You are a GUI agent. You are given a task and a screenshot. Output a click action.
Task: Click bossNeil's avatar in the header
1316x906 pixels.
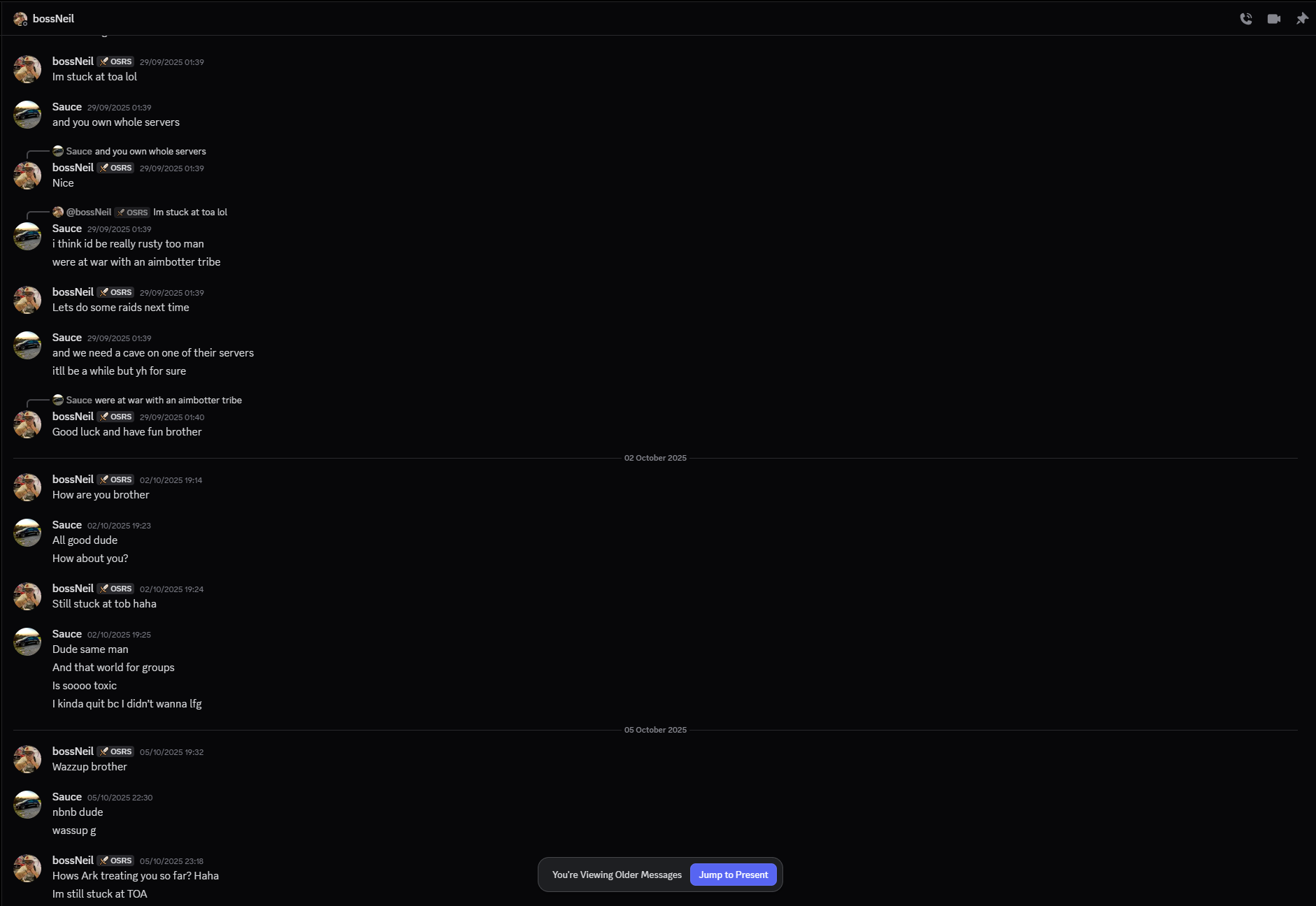click(20, 19)
